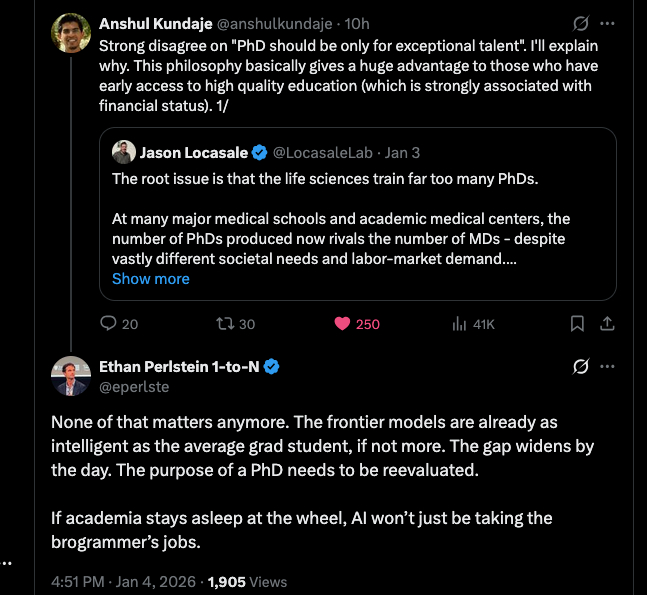View analytics showing 41K views
Screen dimensions: 647x595
tap(461, 324)
